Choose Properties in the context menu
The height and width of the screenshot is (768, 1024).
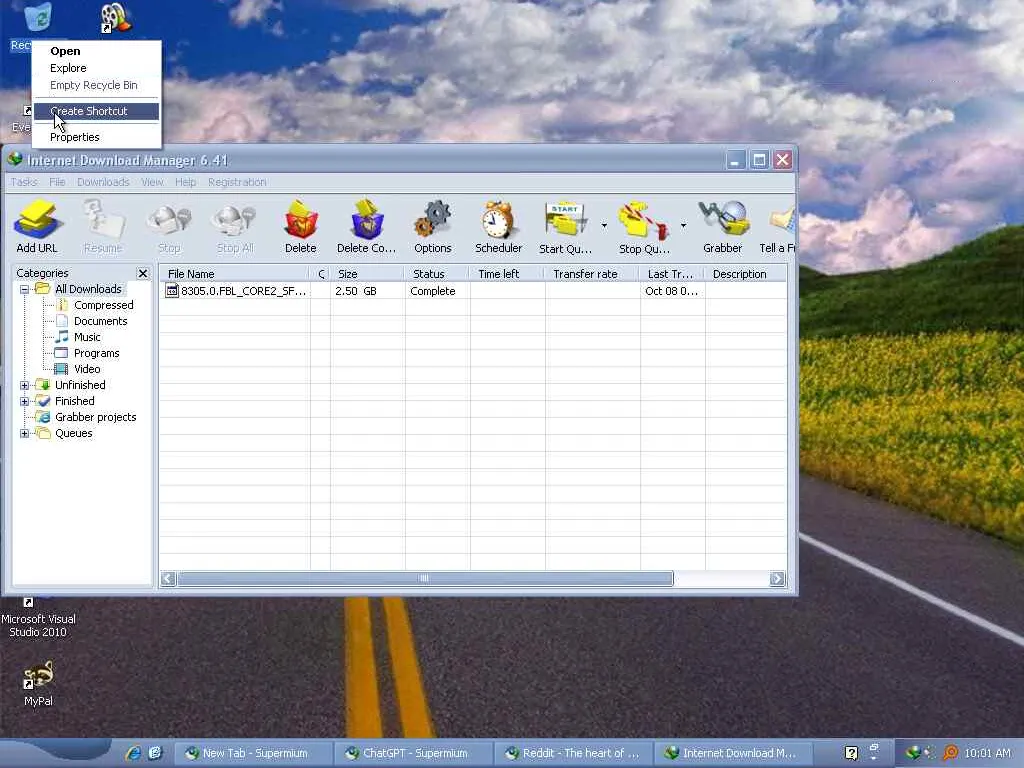pos(96,137)
